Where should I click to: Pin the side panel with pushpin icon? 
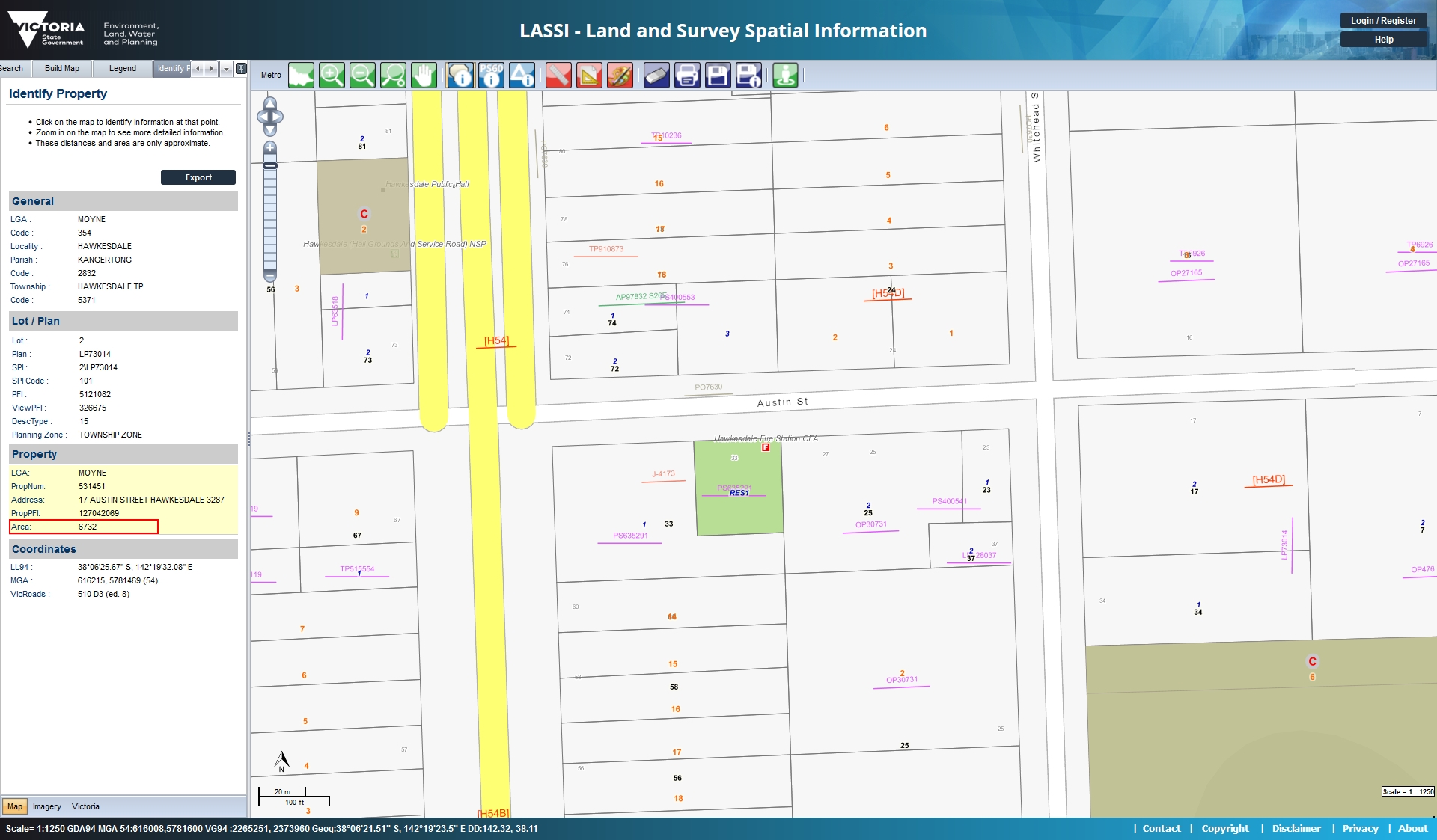(241, 68)
